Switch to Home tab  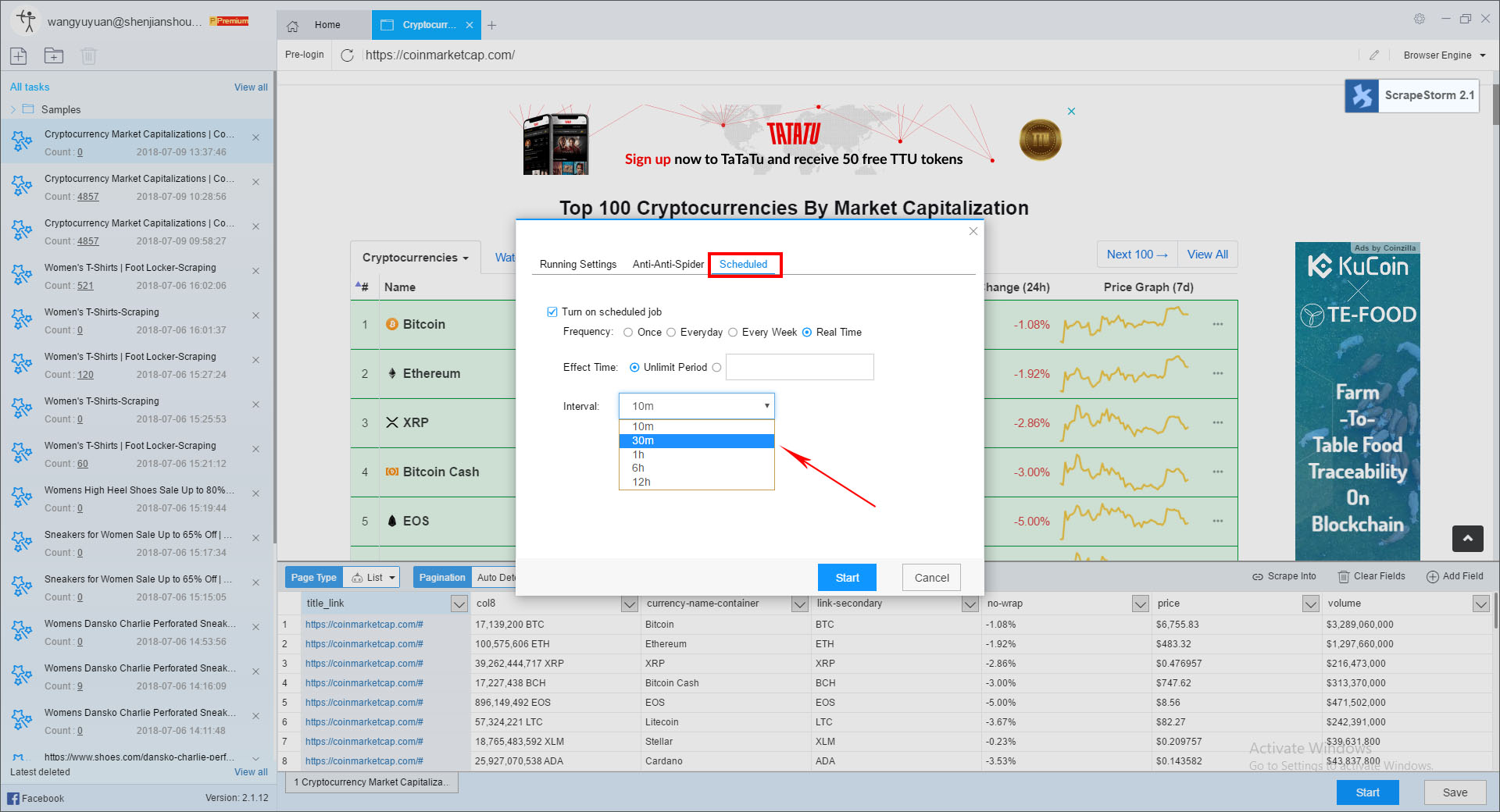(323, 25)
